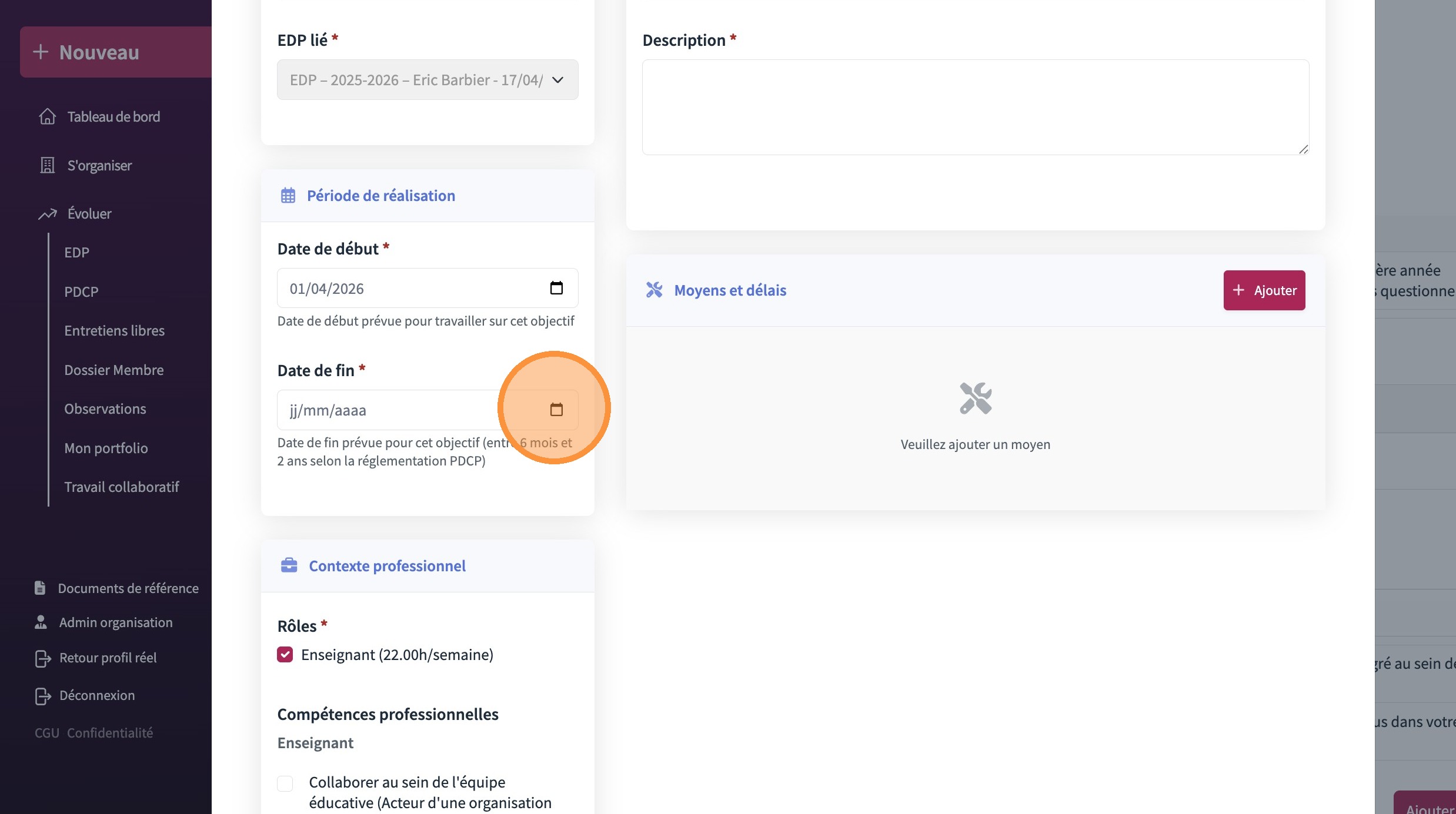
Task: Click the S'organiser building icon
Action: click(x=48, y=166)
